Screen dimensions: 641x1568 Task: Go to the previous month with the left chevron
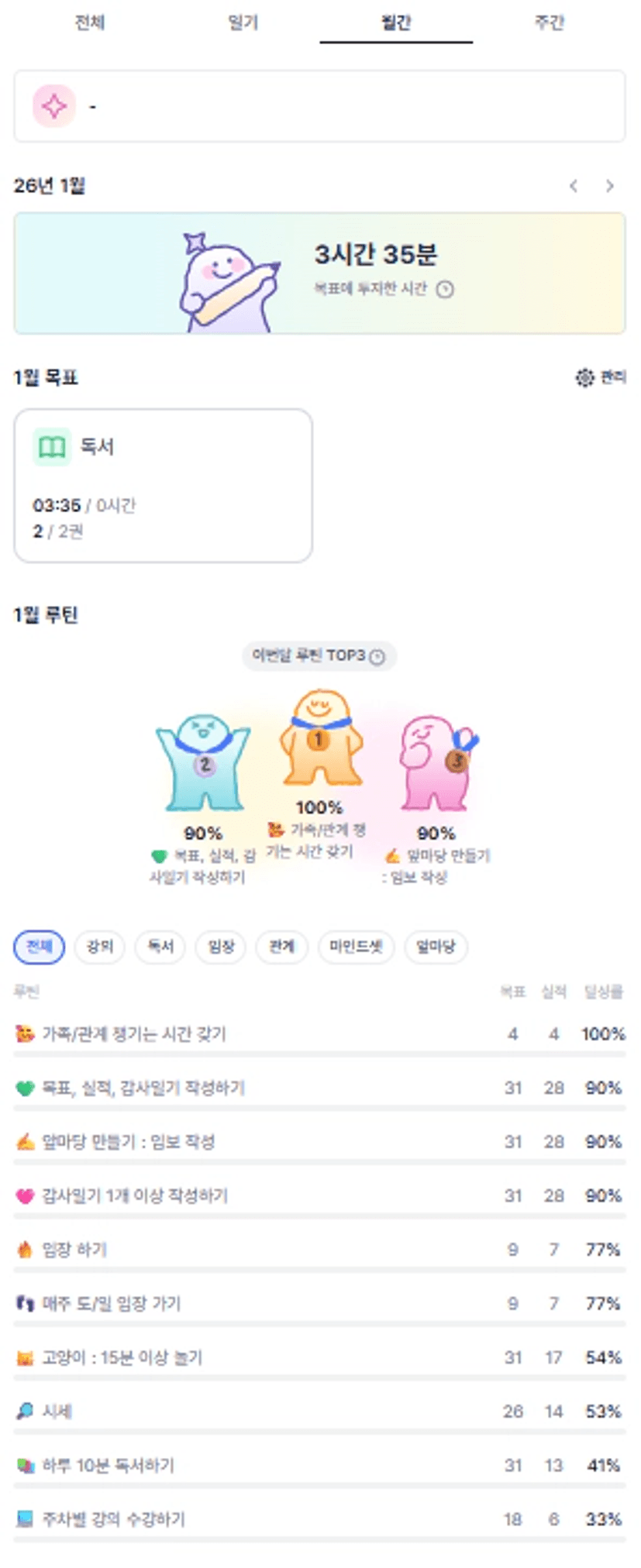pyautogui.click(x=574, y=186)
